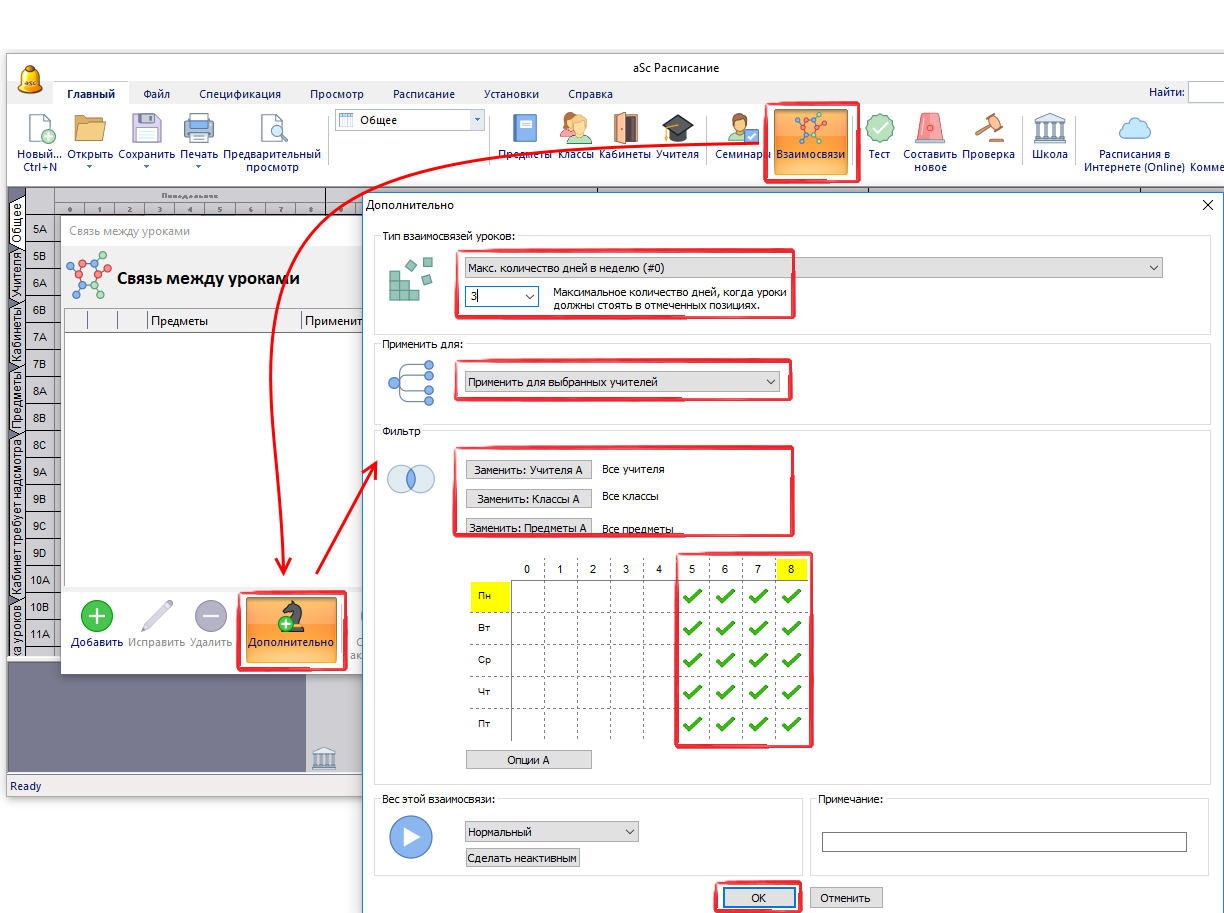The width and height of the screenshot is (1224, 913).
Task: Toggle the Ср period 7 checkmark cell
Action: [x=758, y=661]
